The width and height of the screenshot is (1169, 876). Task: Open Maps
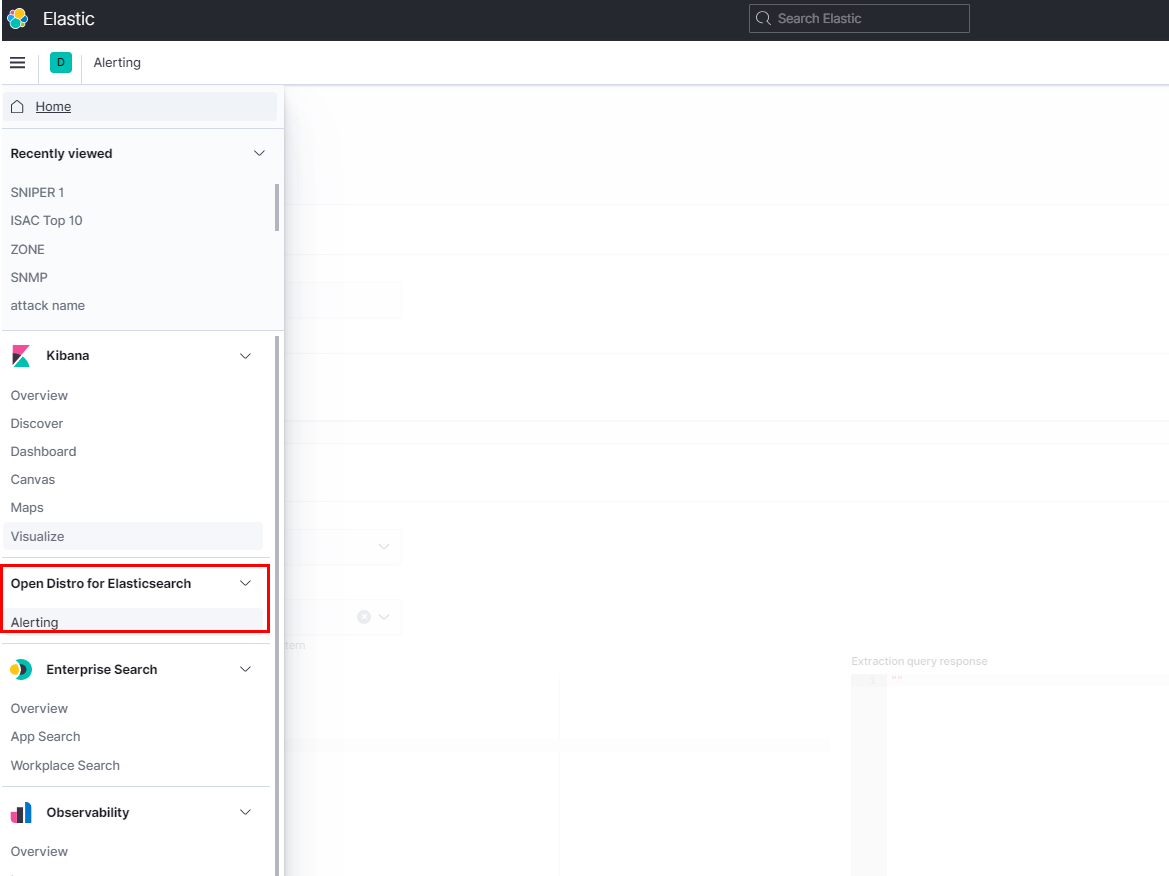pos(27,508)
